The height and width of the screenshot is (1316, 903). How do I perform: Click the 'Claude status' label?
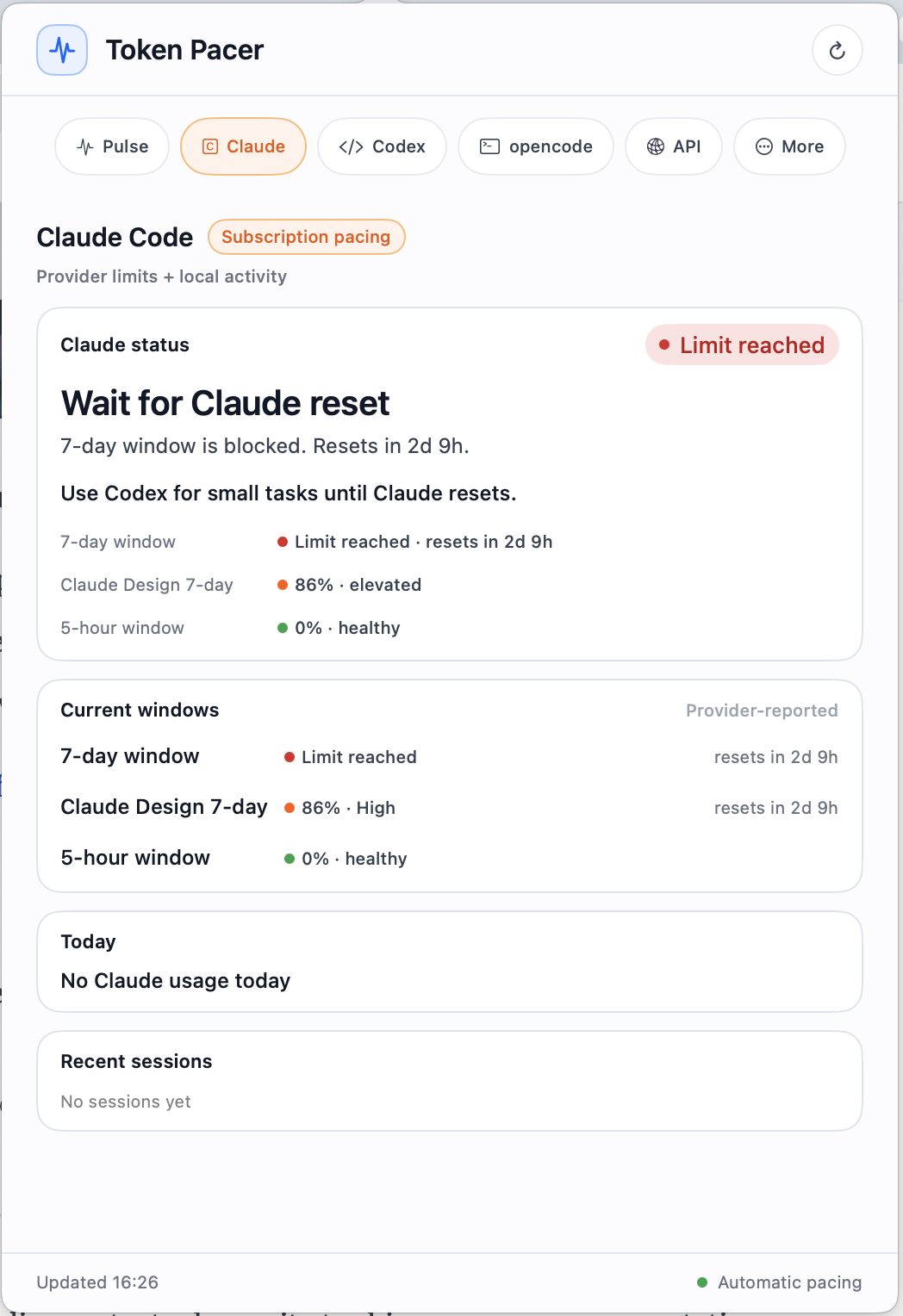pos(125,345)
